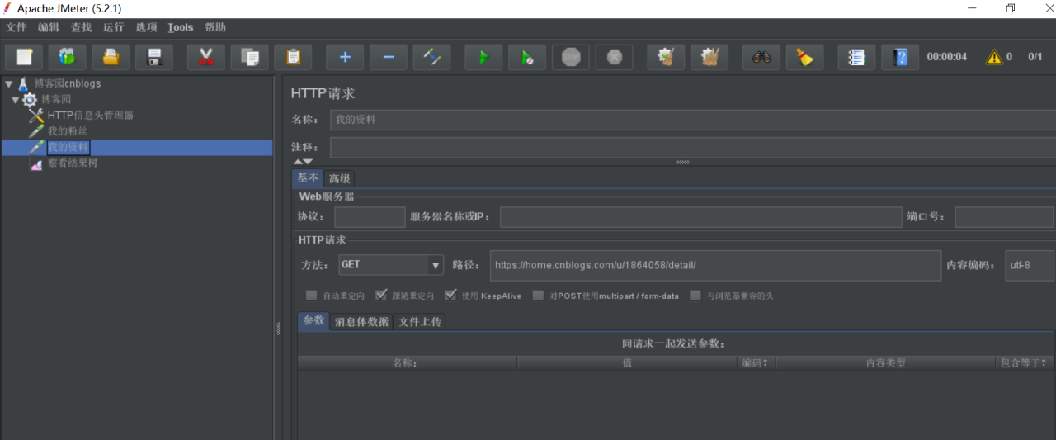The height and width of the screenshot is (440, 1056).
Task: Clear all results with the double broom icon
Action: [x=710, y=57]
